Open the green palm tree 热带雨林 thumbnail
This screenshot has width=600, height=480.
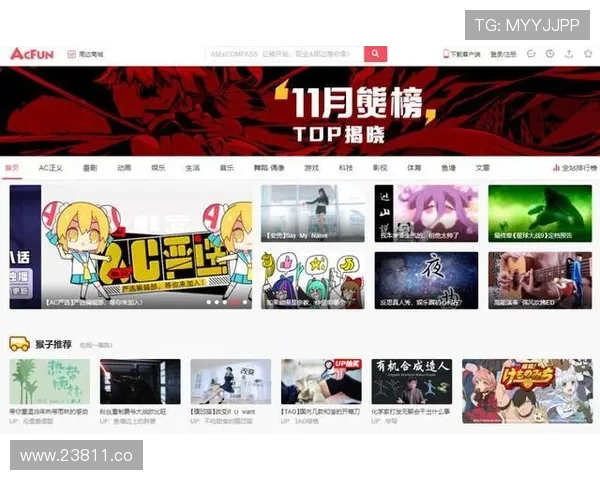click(x=50, y=382)
